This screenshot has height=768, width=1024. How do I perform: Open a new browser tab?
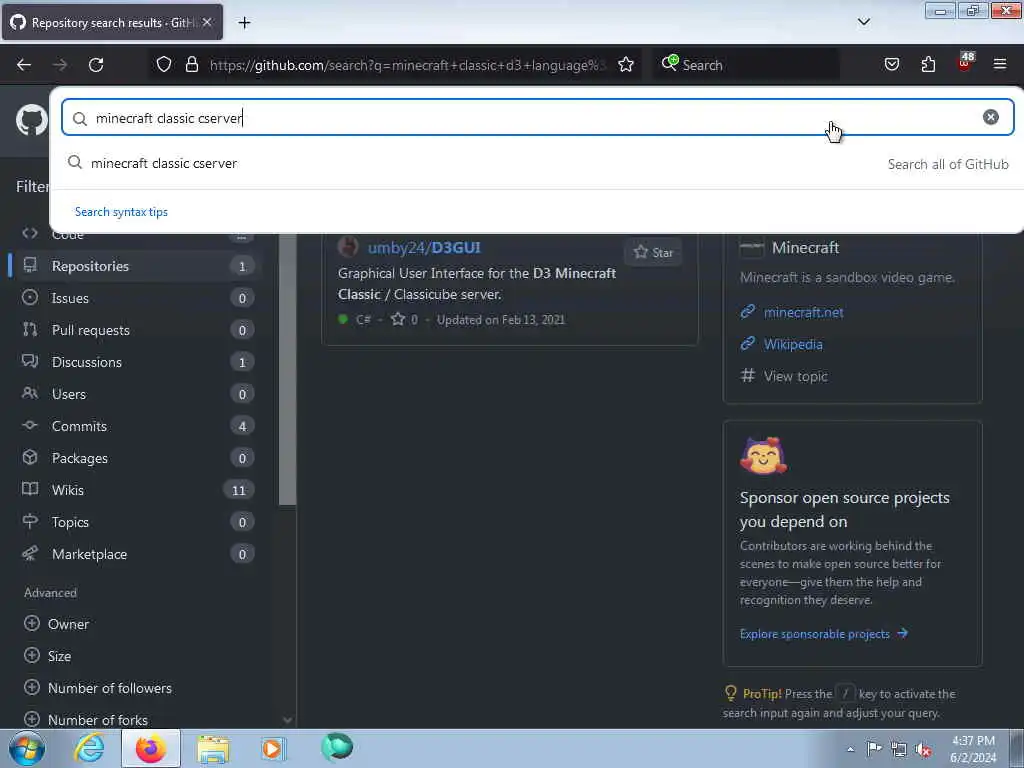tap(244, 23)
